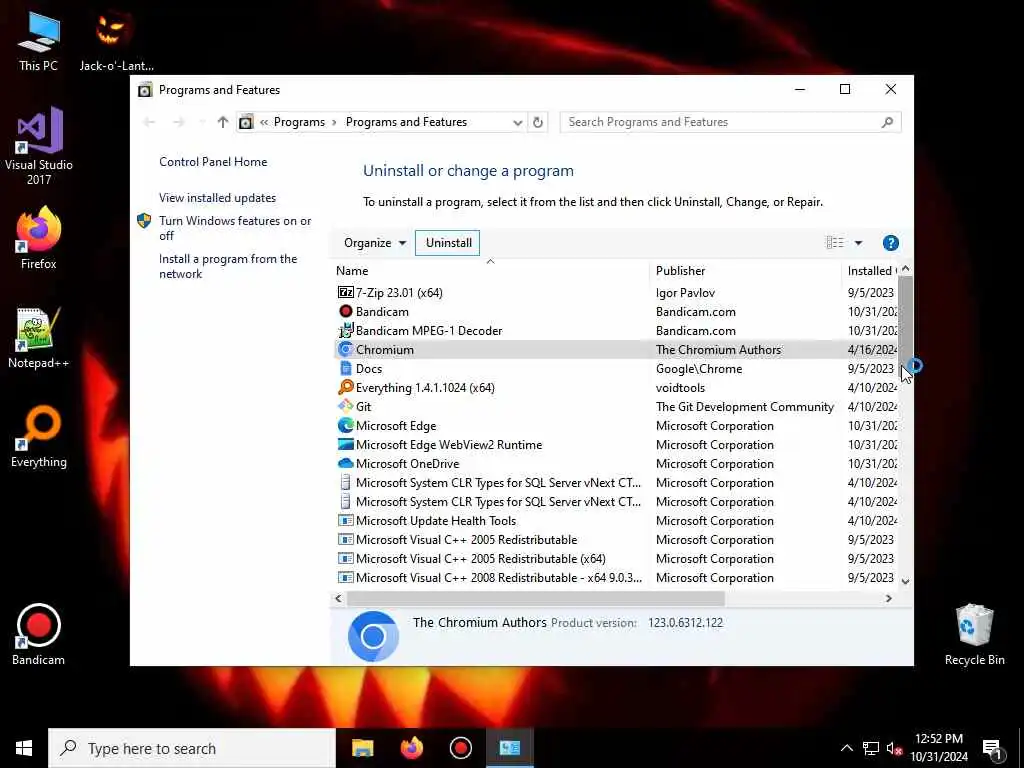The height and width of the screenshot is (768, 1024).
Task: Click the Bandicam MPEG-1 Decoder icon
Action: [345, 330]
